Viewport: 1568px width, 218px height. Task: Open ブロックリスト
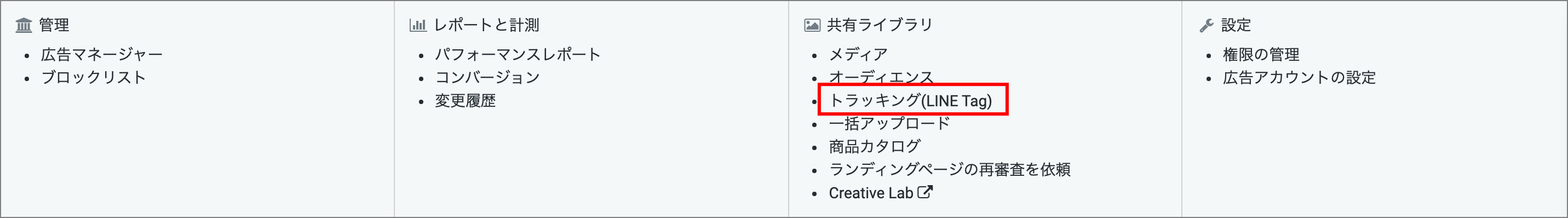tap(94, 77)
